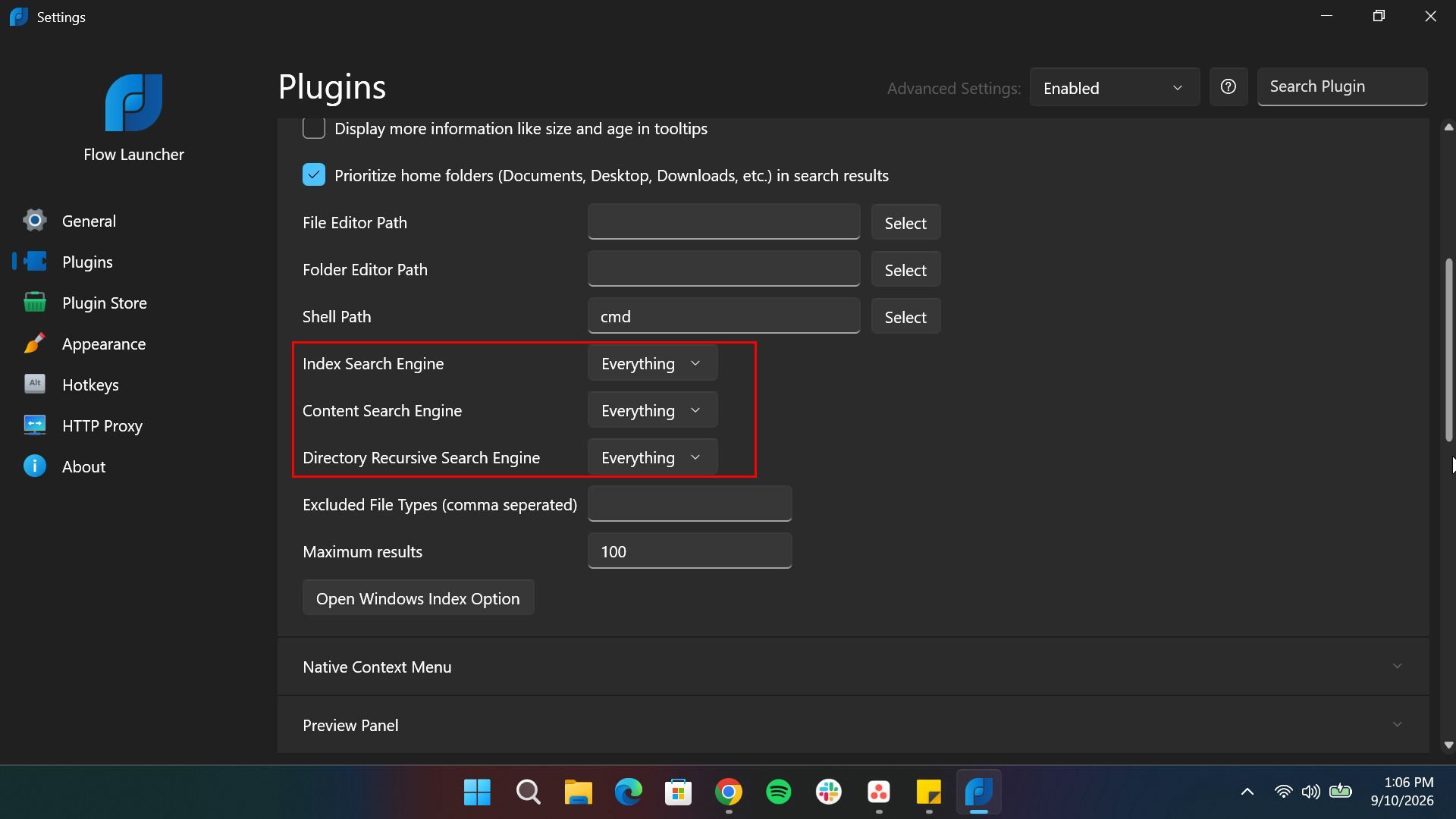Open the red dots app in taskbar
The image size is (1456, 819).
coord(878,792)
